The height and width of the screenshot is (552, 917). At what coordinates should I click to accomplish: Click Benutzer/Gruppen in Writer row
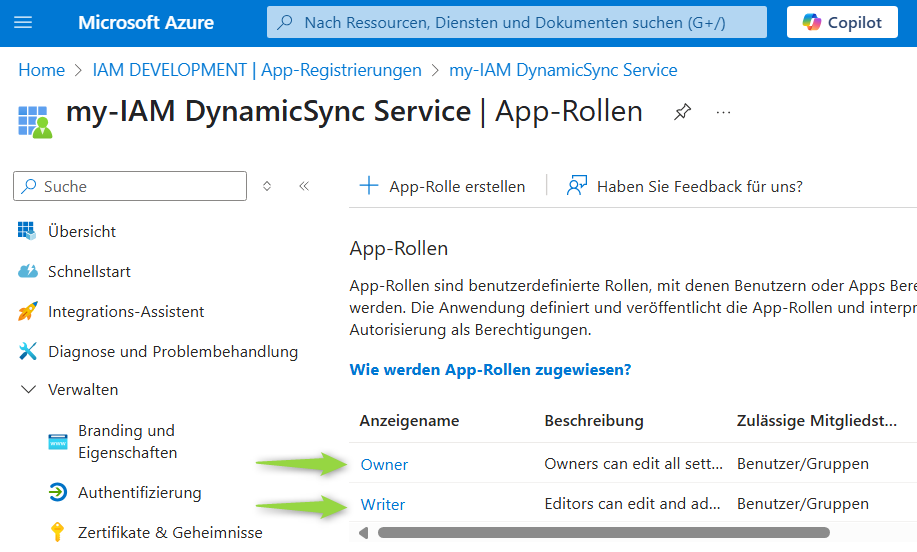click(802, 503)
